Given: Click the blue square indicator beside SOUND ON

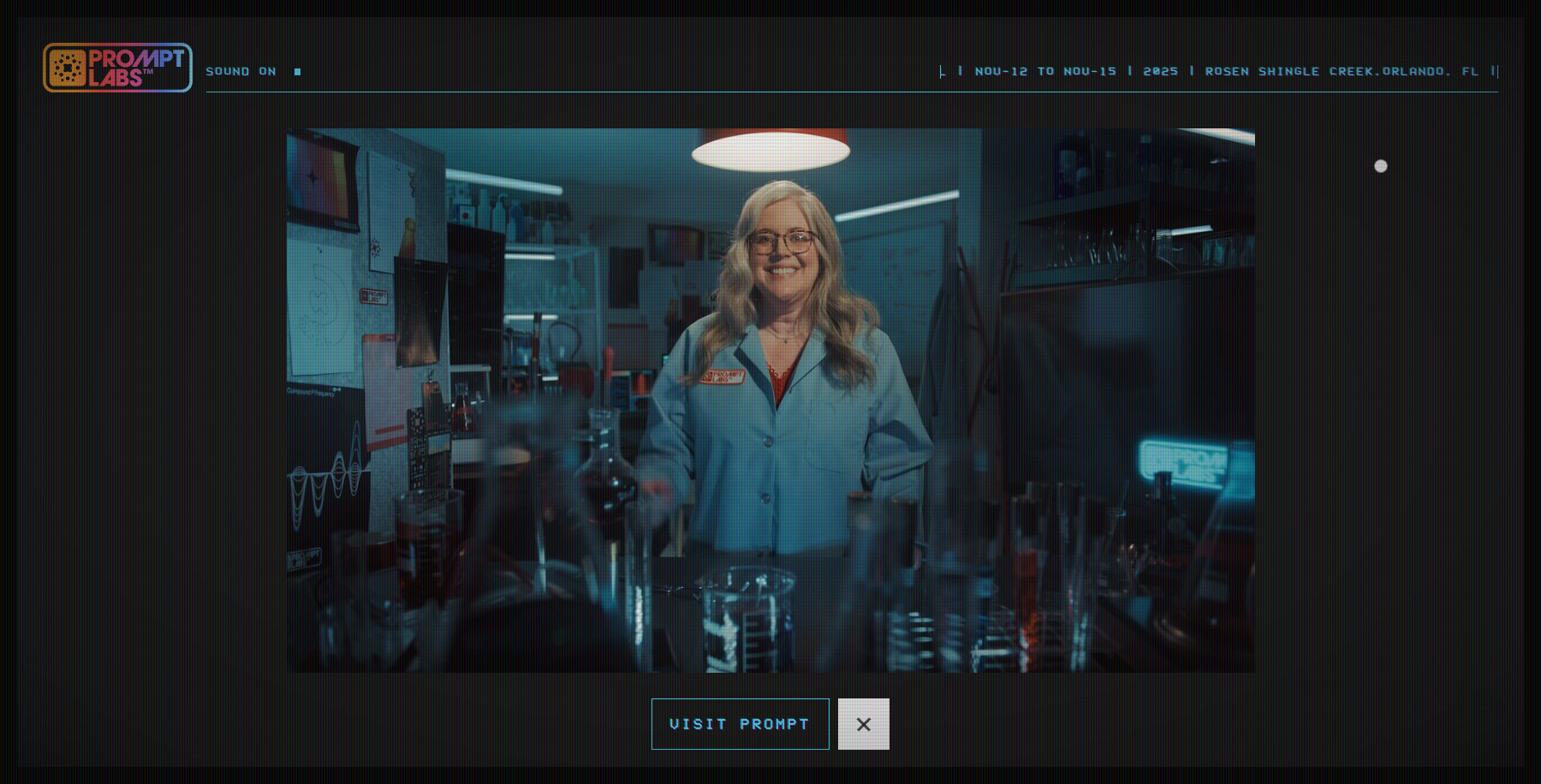Looking at the screenshot, I should click(x=297, y=72).
